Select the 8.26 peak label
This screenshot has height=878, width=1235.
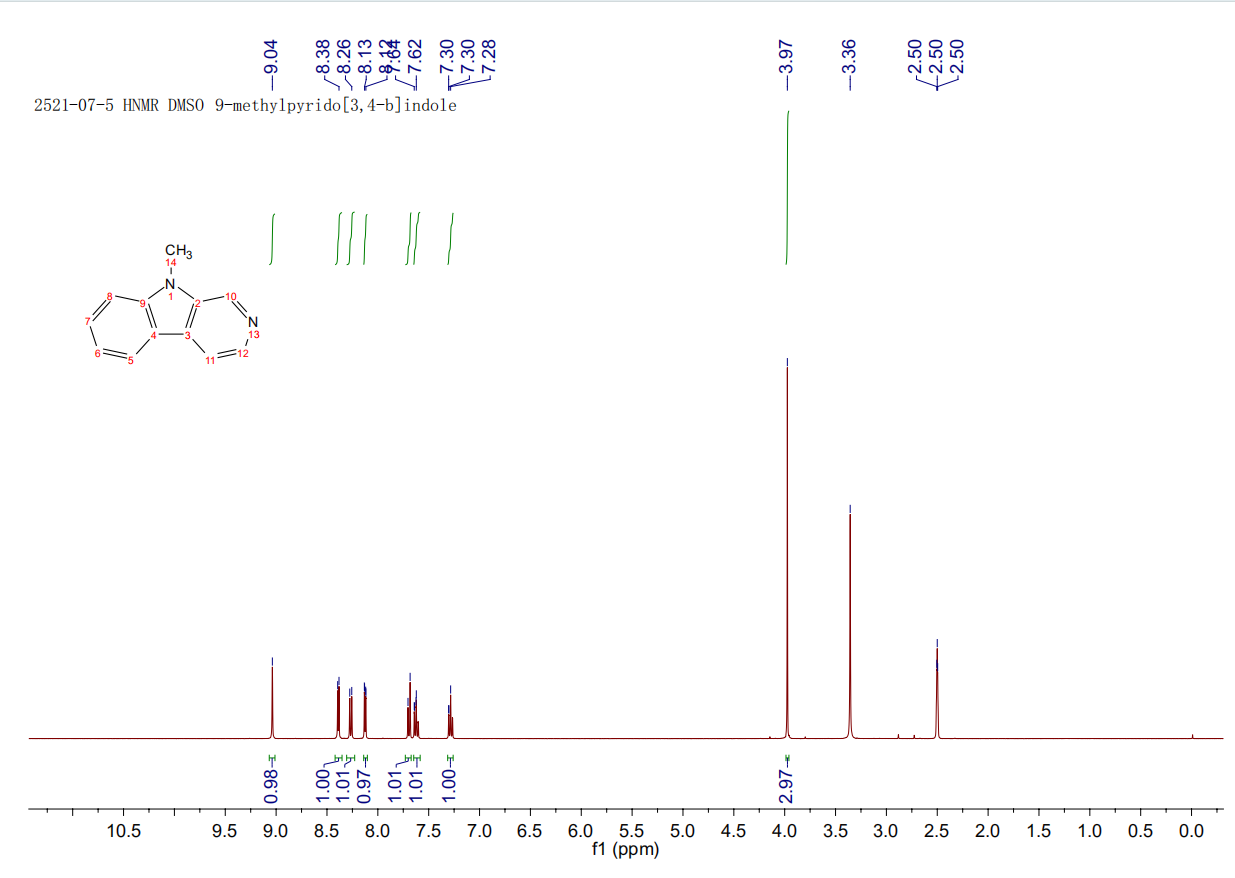point(343,57)
